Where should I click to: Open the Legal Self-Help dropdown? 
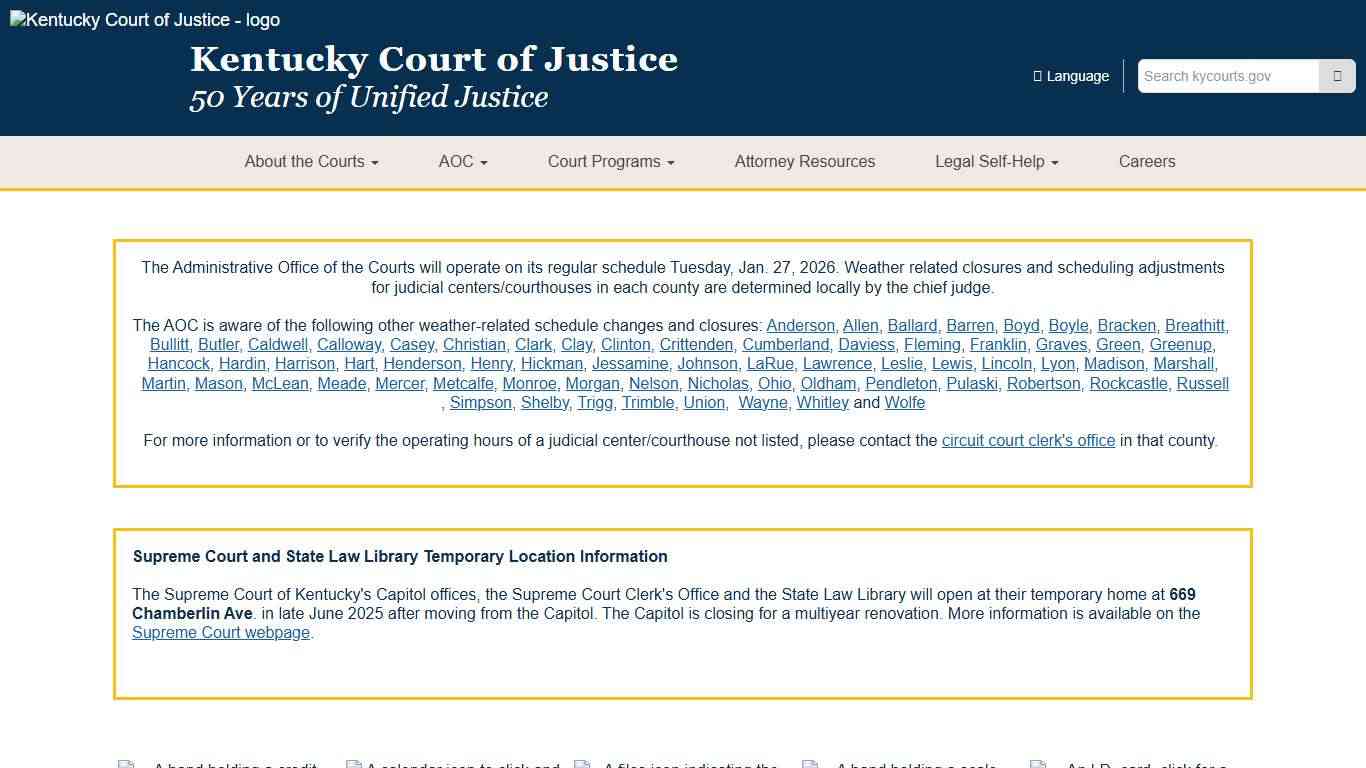pyautogui.click(x=995, y=162)
